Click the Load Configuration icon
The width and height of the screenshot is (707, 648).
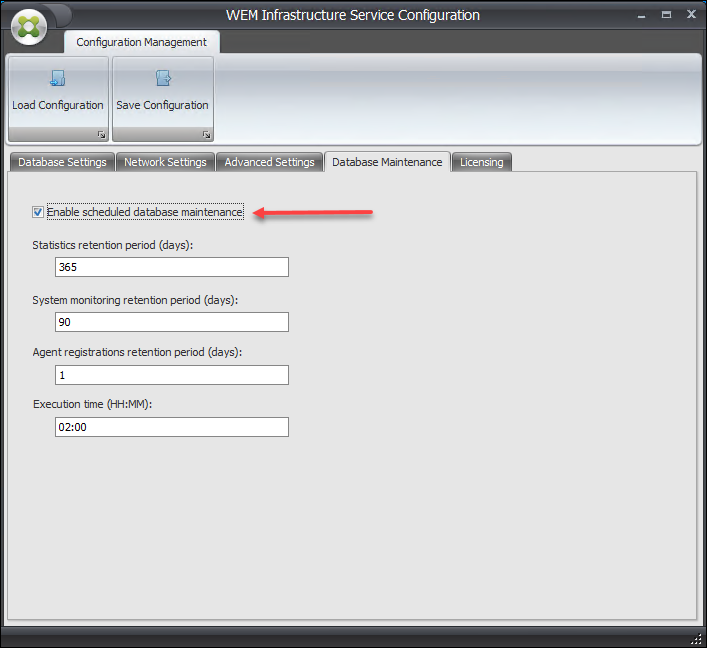pos(58,78)
